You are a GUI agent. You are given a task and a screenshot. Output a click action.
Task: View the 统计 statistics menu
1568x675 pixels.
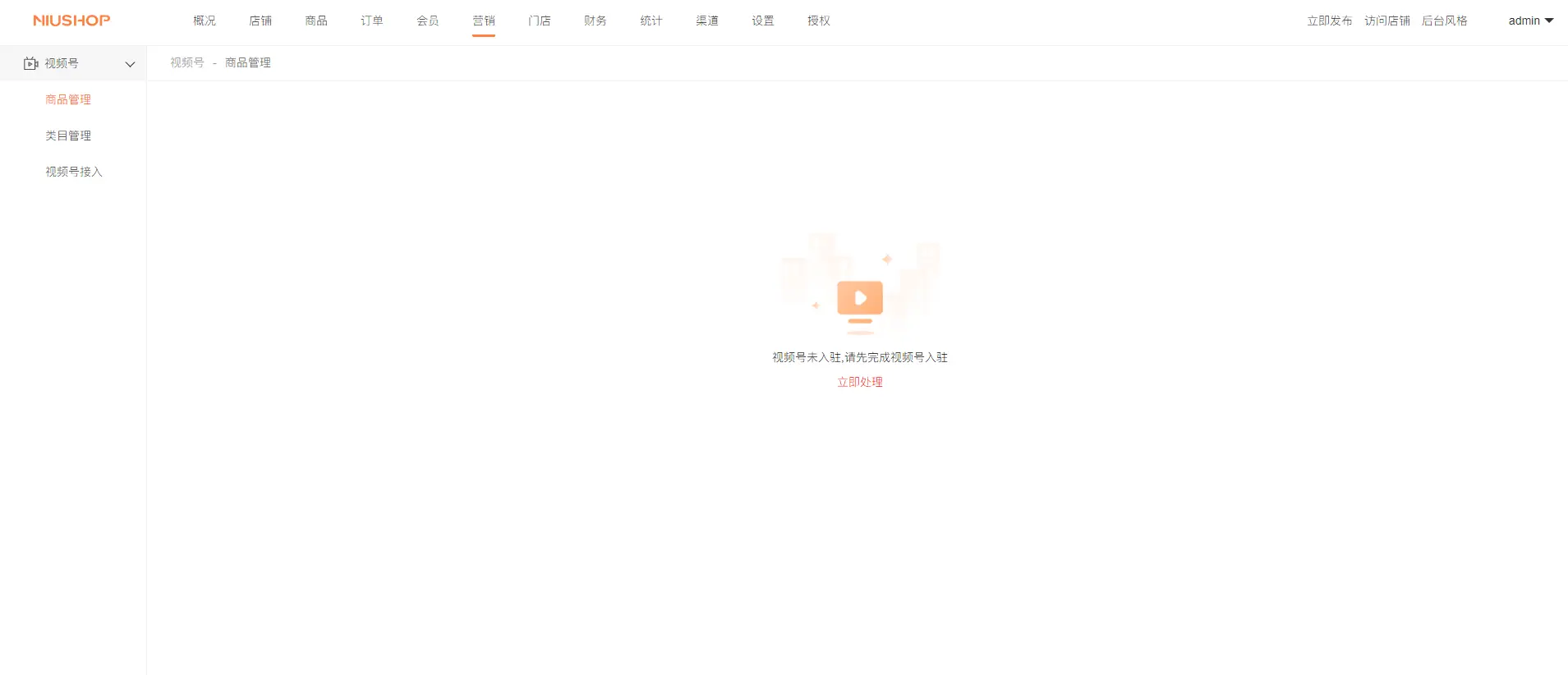pyautogui.click(x=651, y=21)
